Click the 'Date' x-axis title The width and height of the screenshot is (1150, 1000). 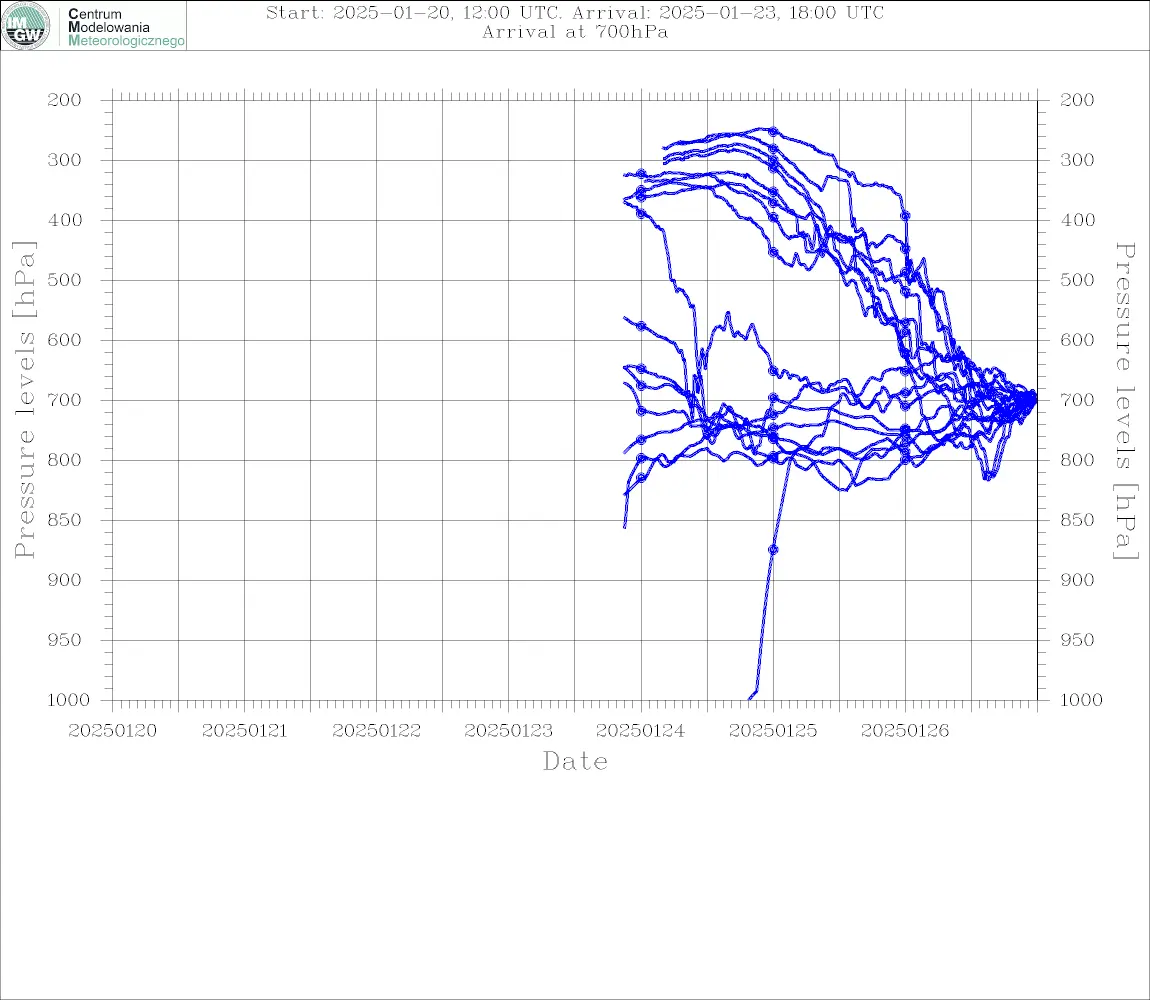coord(575,761)
